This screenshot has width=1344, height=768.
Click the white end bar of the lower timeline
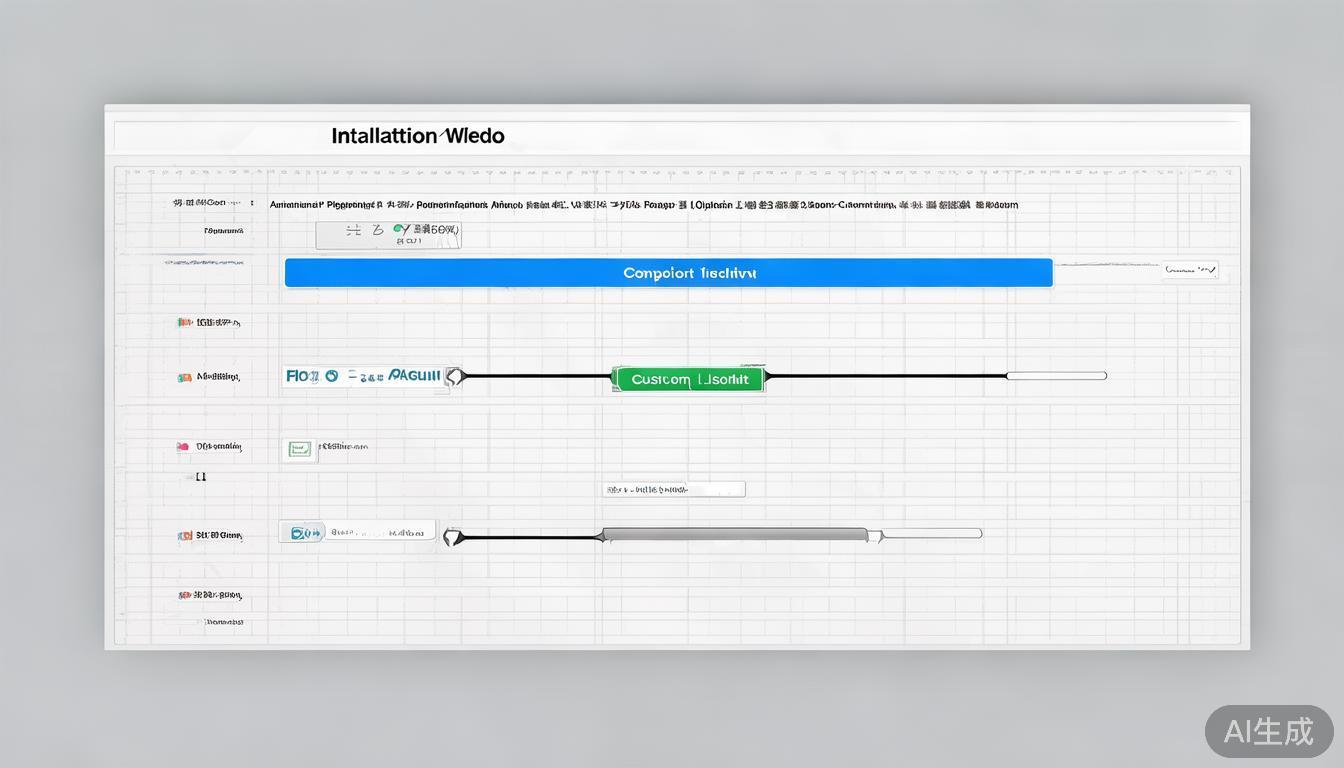tap(930, 534)
